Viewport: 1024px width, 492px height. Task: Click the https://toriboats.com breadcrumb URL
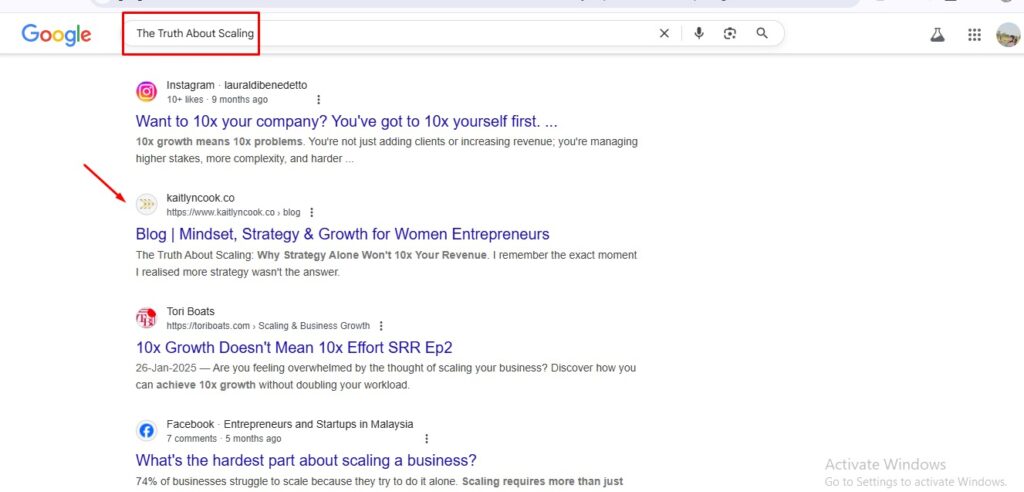pos(268,325)
